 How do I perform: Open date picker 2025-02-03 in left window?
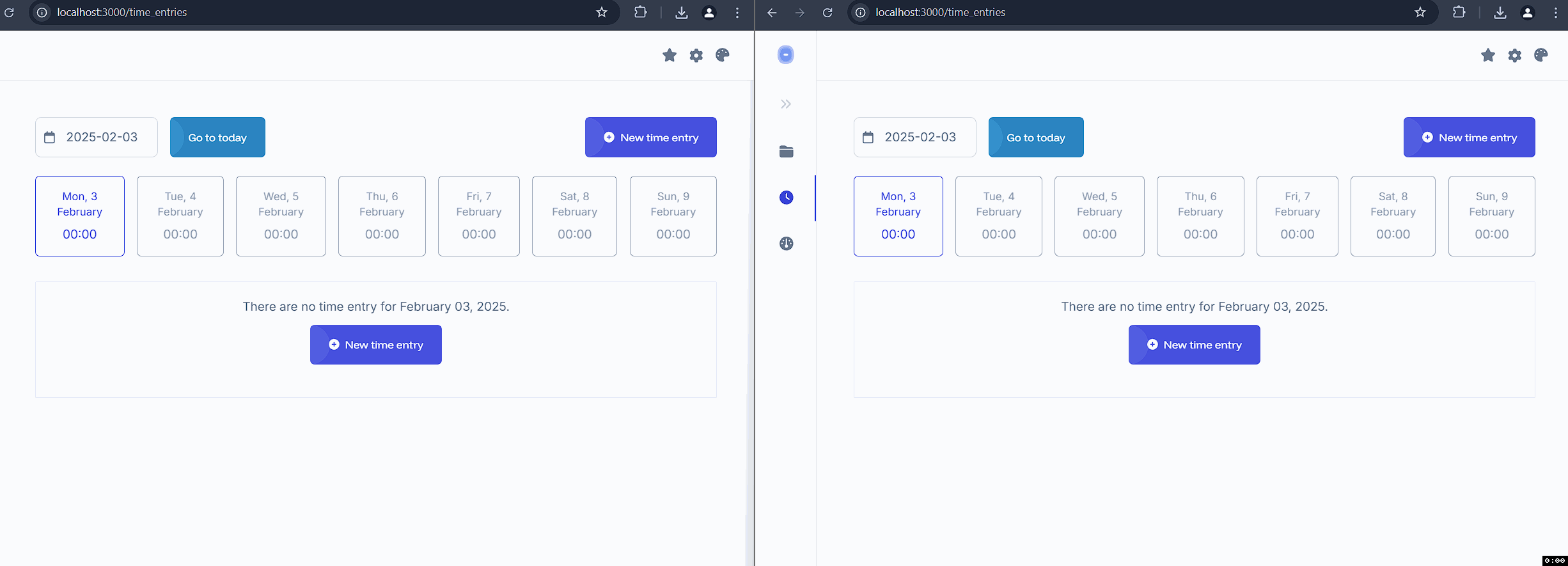[97, 137]
